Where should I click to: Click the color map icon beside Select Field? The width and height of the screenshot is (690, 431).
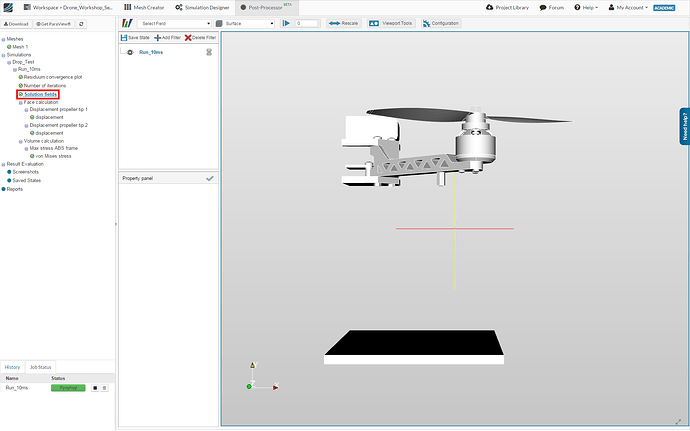[x=127, y=22]
